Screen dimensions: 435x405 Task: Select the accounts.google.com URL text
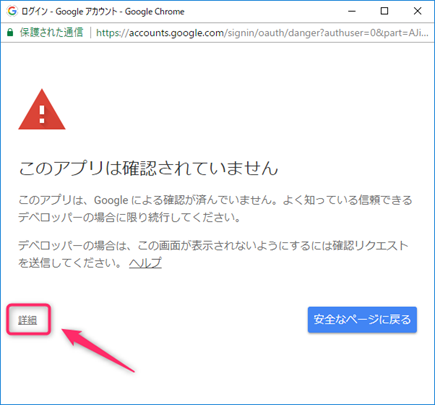point(176,33)
